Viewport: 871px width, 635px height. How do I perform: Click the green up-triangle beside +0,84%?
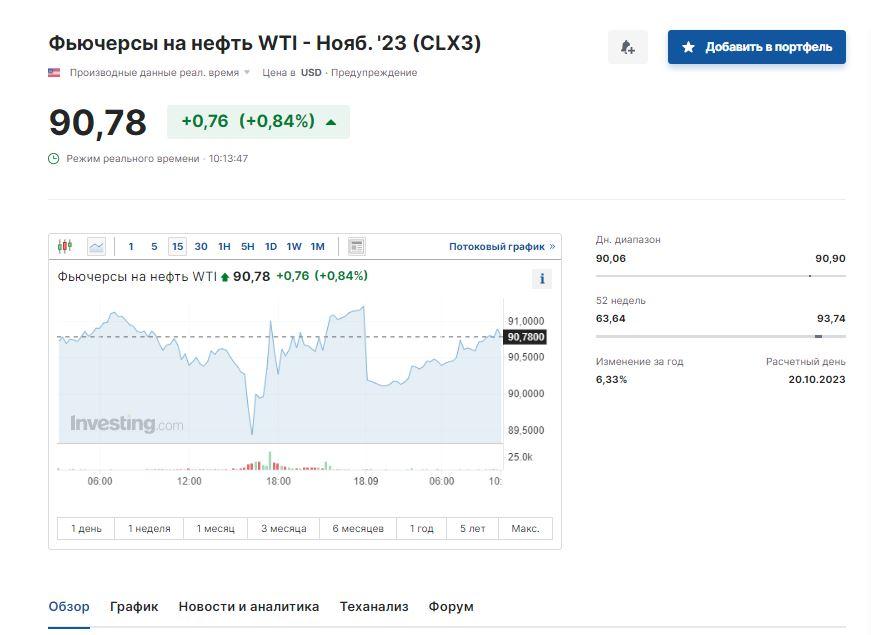pos(331,122)
